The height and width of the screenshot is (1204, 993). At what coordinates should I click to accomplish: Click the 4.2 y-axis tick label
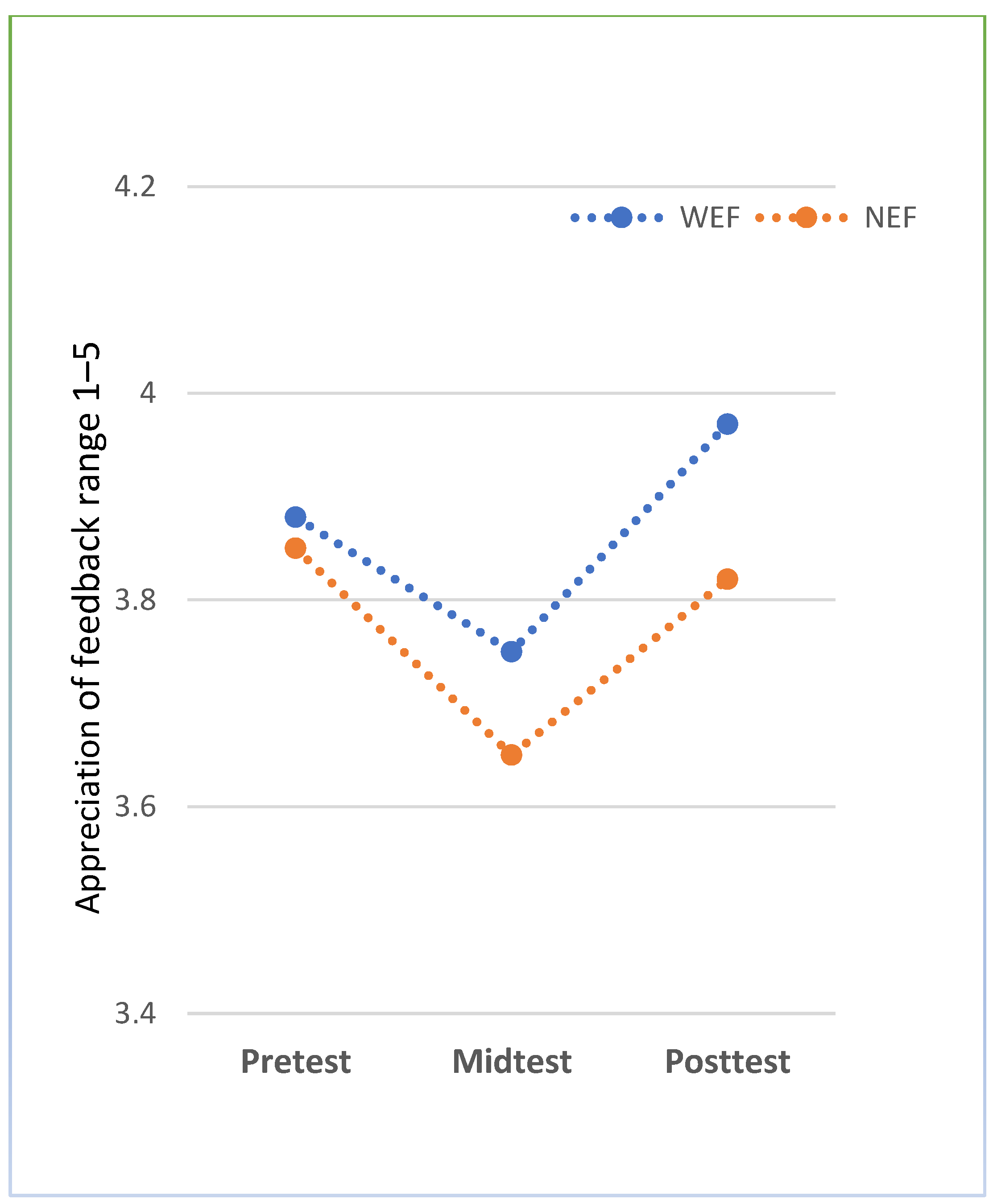pyautogui.click(x=135, y=187)
